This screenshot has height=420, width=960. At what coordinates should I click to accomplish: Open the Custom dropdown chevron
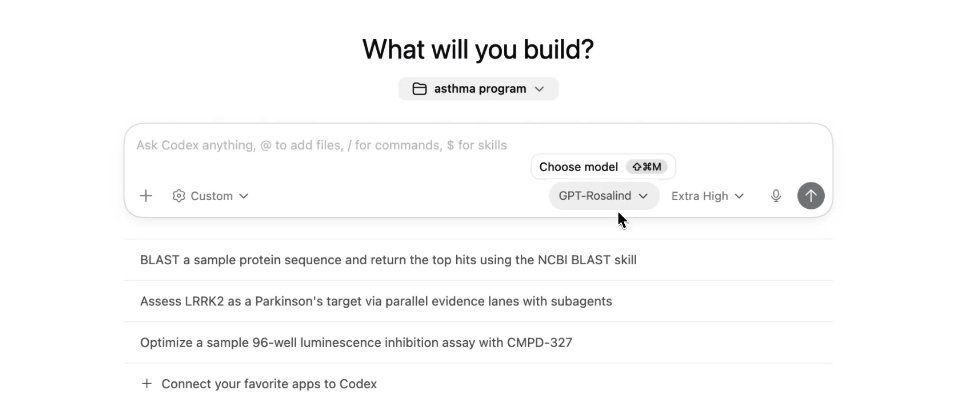tap(244, 196)
